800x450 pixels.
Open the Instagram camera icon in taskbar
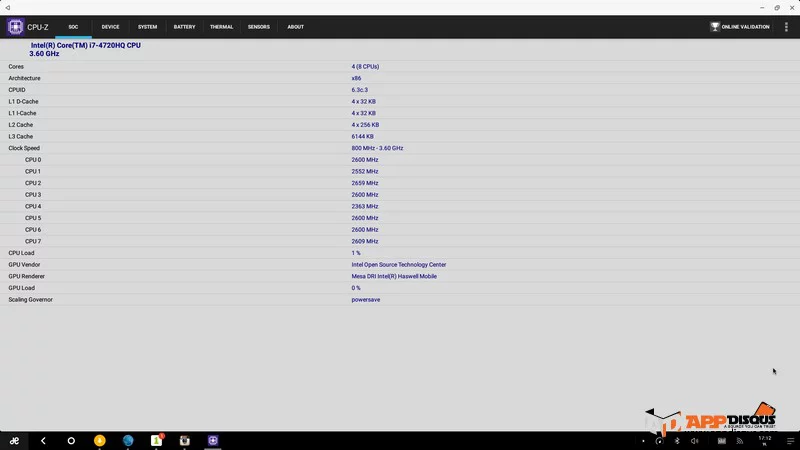pyautogui.click(x=185, y=440)
